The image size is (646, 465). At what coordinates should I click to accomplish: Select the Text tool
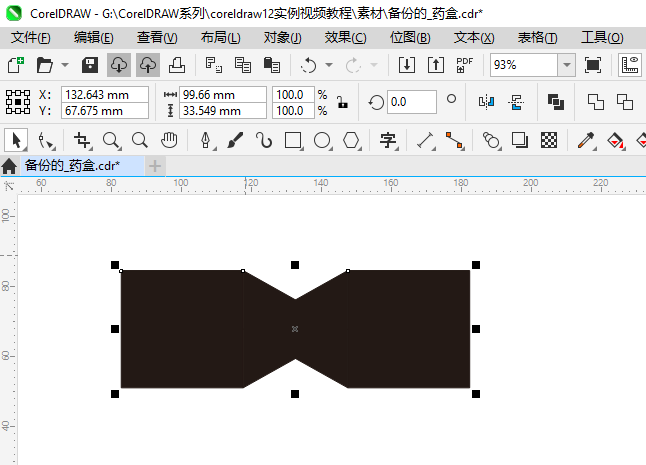[x=388, y=140]
